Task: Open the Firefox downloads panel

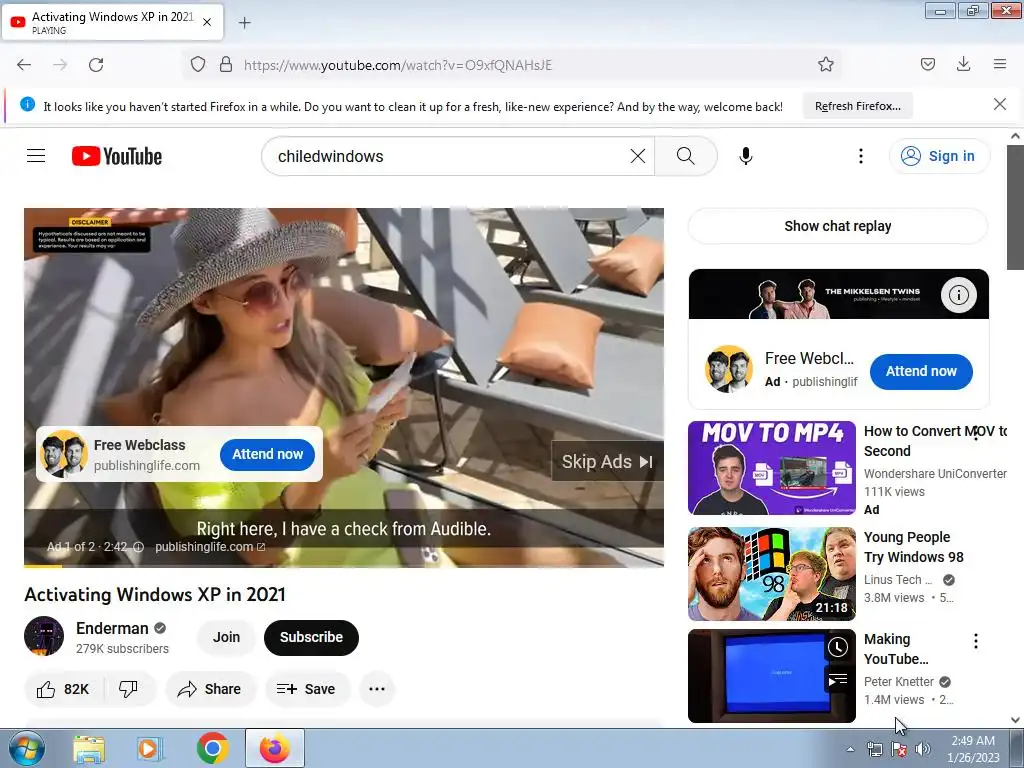Action: [x=963, y=64]
